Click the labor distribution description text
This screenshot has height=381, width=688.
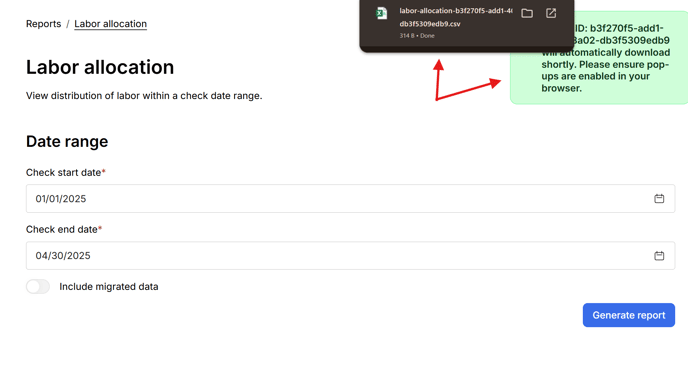coord(144,96)
